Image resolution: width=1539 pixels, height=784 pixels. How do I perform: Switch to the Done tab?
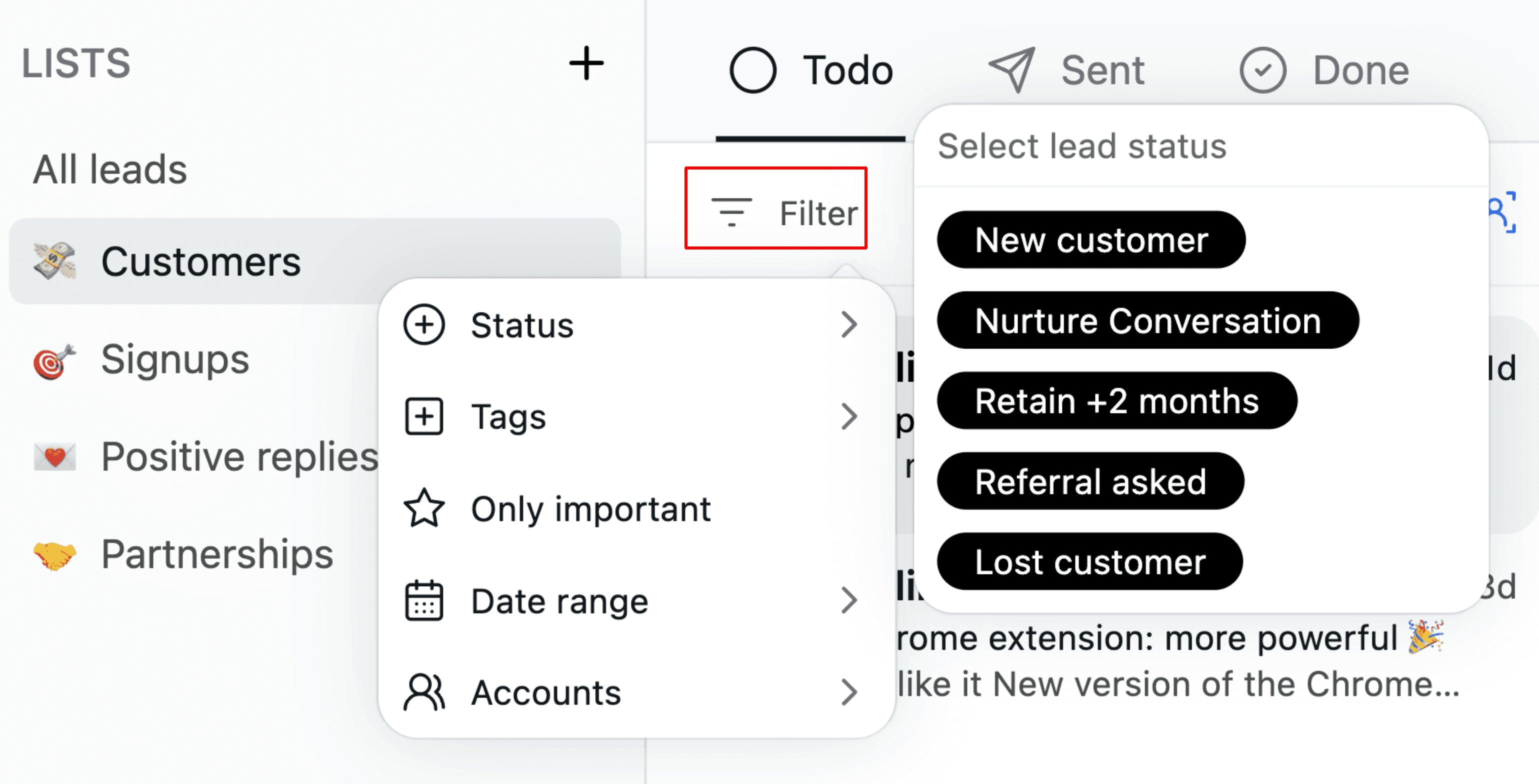pyautogui.click(x=1324, y=70)
